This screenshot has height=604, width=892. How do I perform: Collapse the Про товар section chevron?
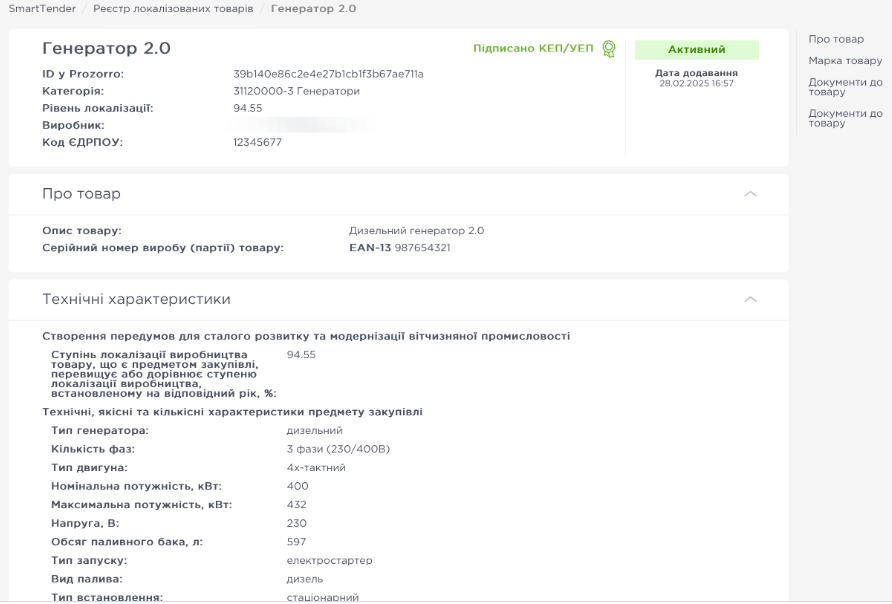point(751,193)
